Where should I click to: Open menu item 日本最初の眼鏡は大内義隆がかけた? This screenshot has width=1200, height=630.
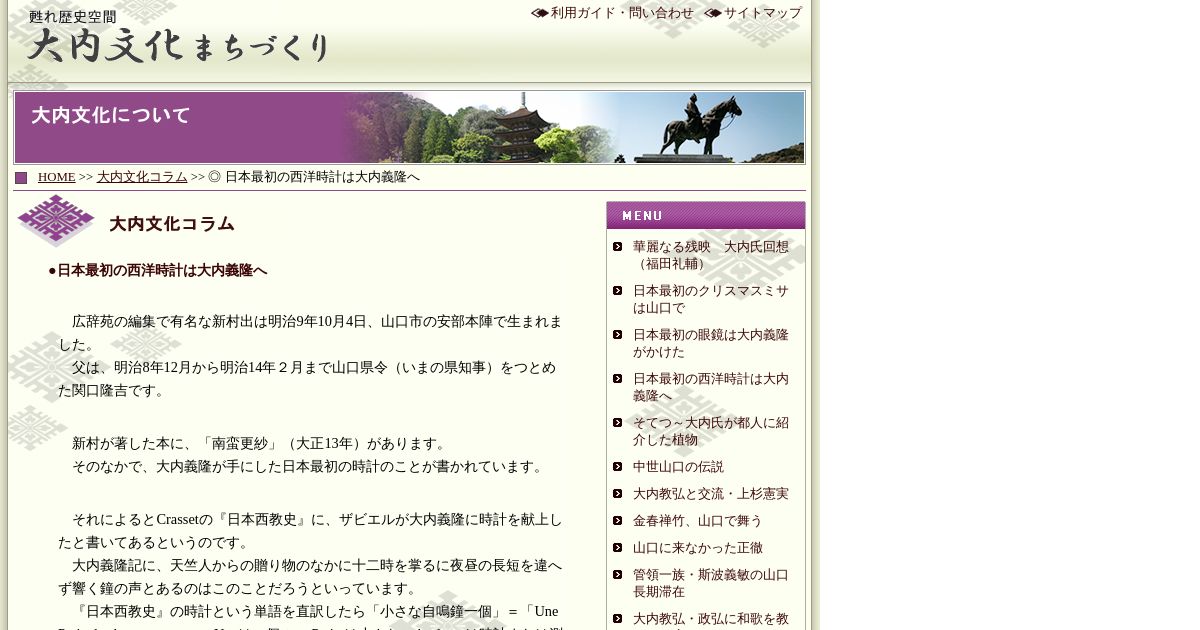711,343
